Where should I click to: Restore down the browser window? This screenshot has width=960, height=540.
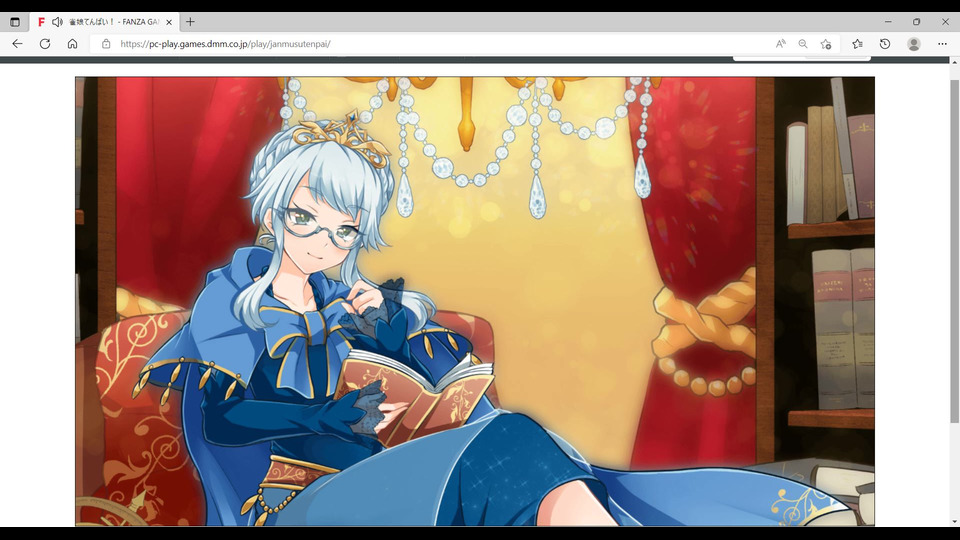917,22
